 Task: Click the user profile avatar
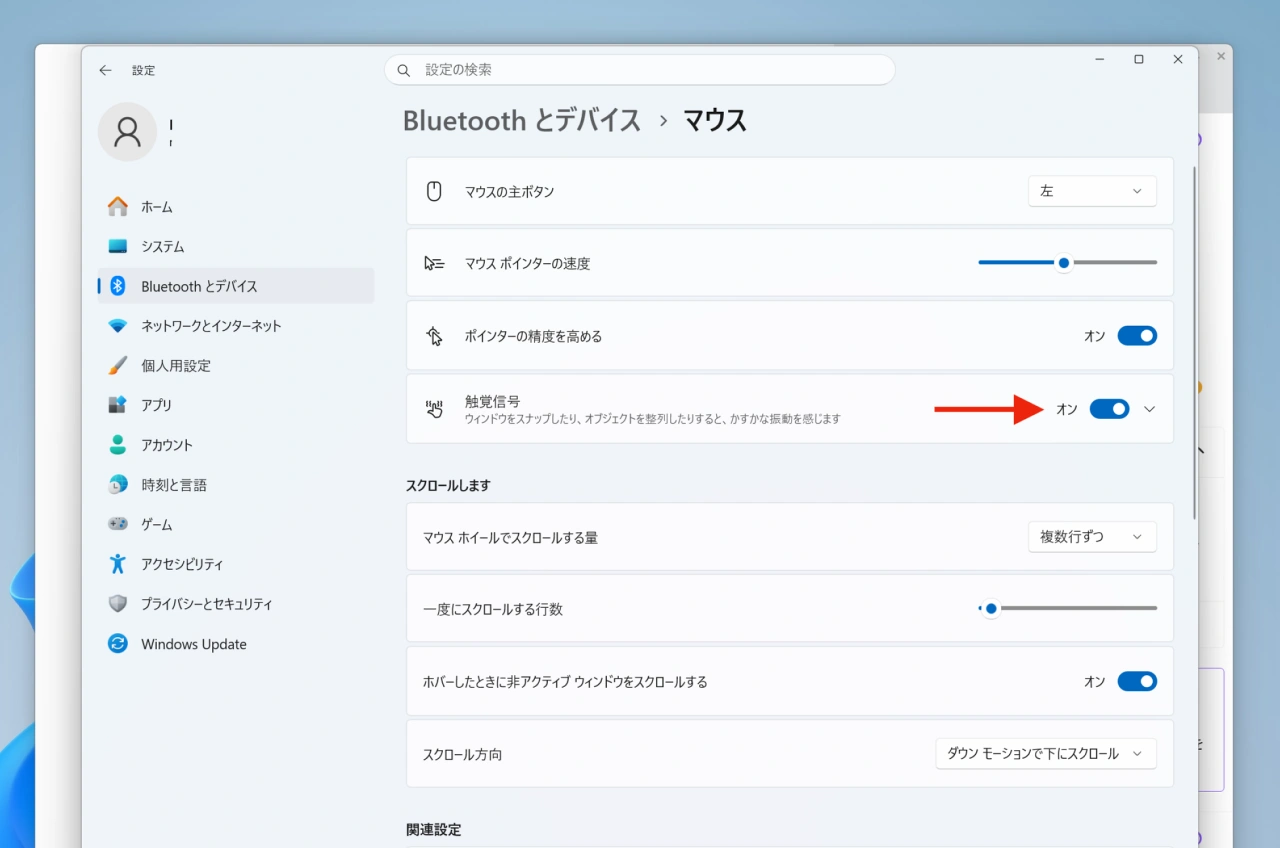127,131
